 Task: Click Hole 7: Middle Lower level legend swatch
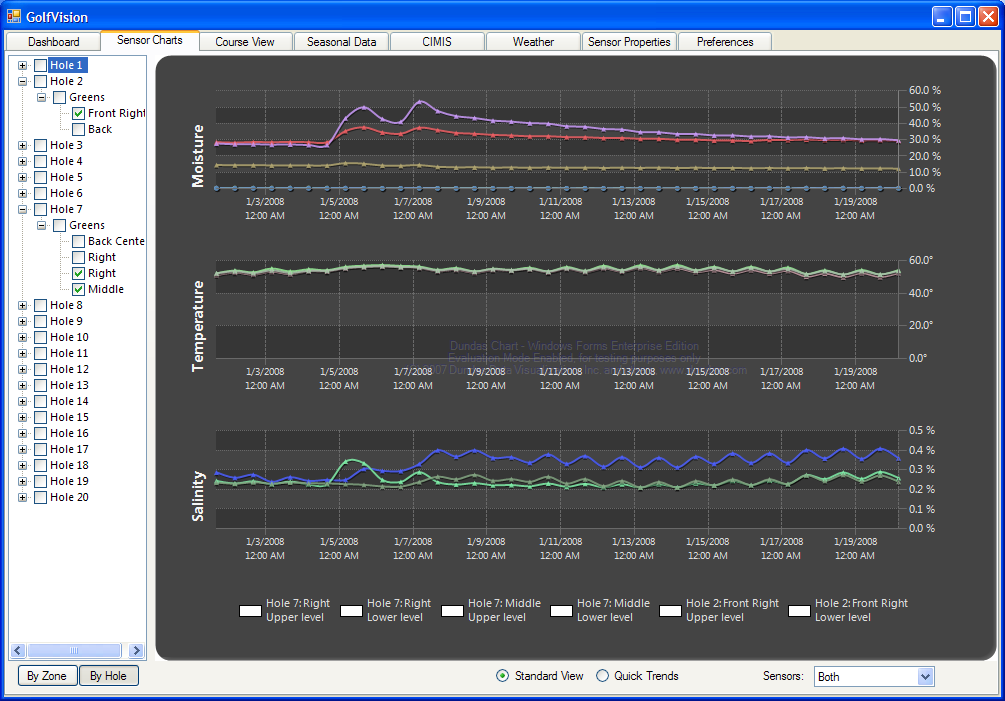561,611
